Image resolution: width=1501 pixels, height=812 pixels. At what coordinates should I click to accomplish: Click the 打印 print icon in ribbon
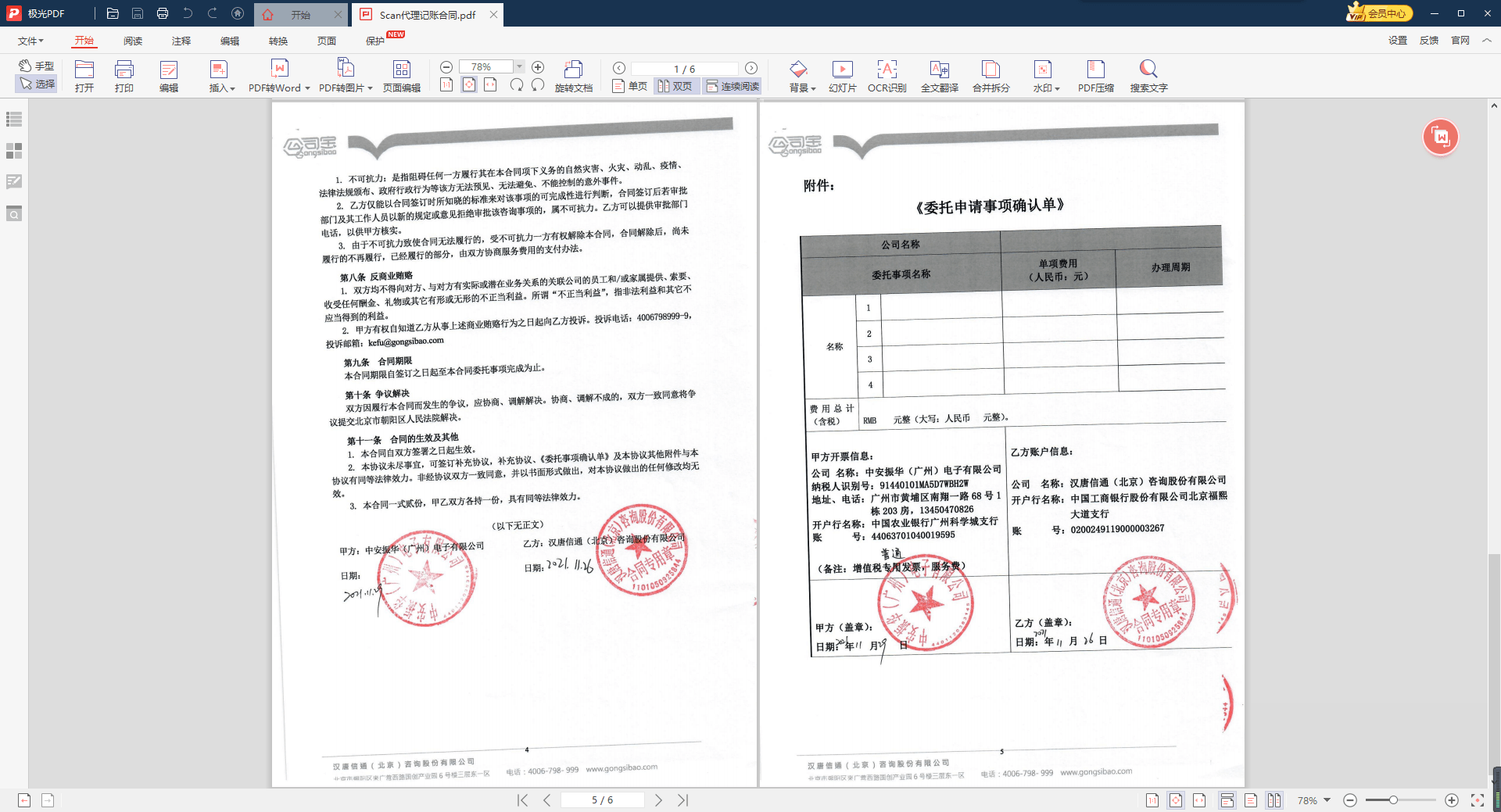pyautogui.click(x=124, y=76)
